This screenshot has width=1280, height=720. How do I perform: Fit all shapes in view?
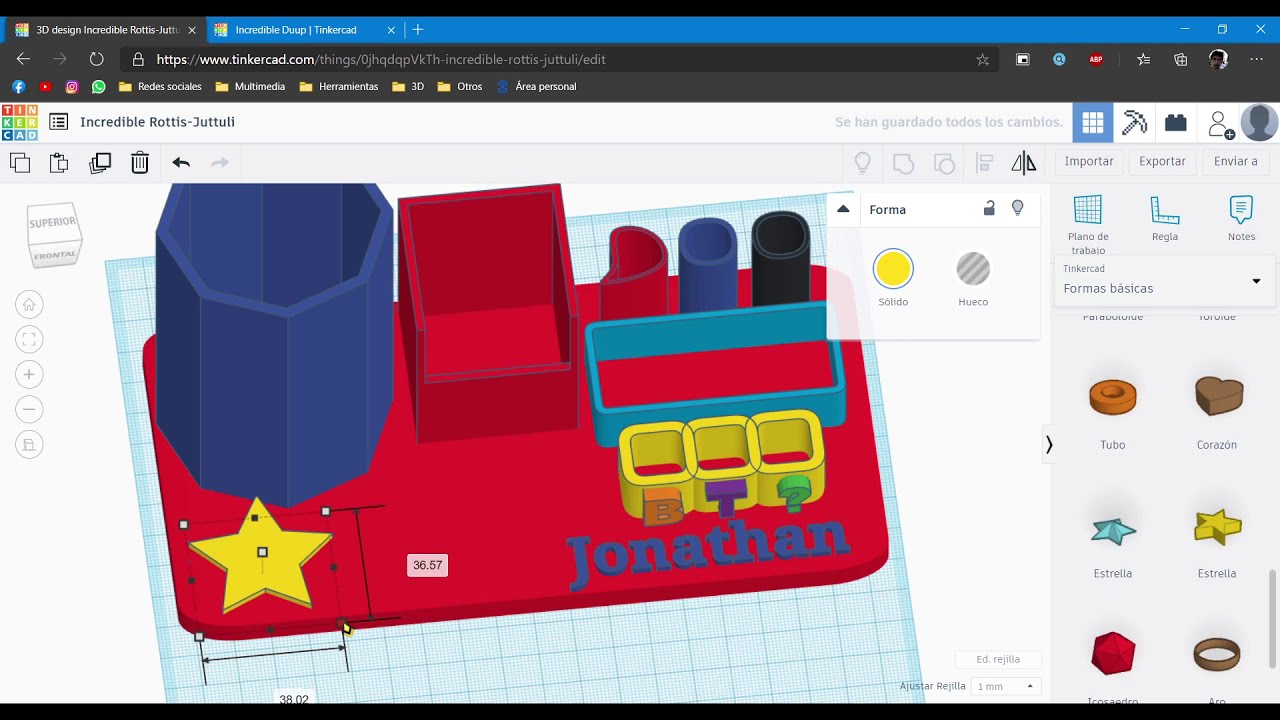(29, 339)
